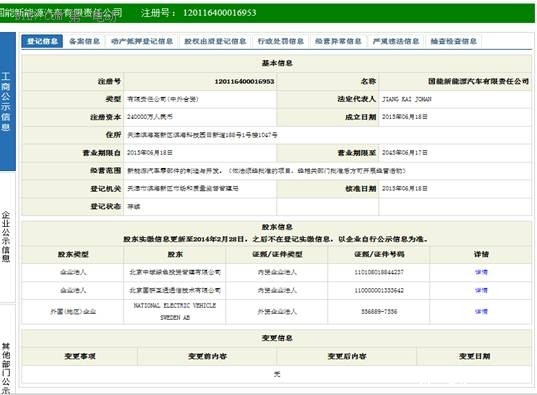Image resolution: width=537 pixels, height=395 pixels.
Task: Click the 股东信息 section heading
Action: click(277, 227)
